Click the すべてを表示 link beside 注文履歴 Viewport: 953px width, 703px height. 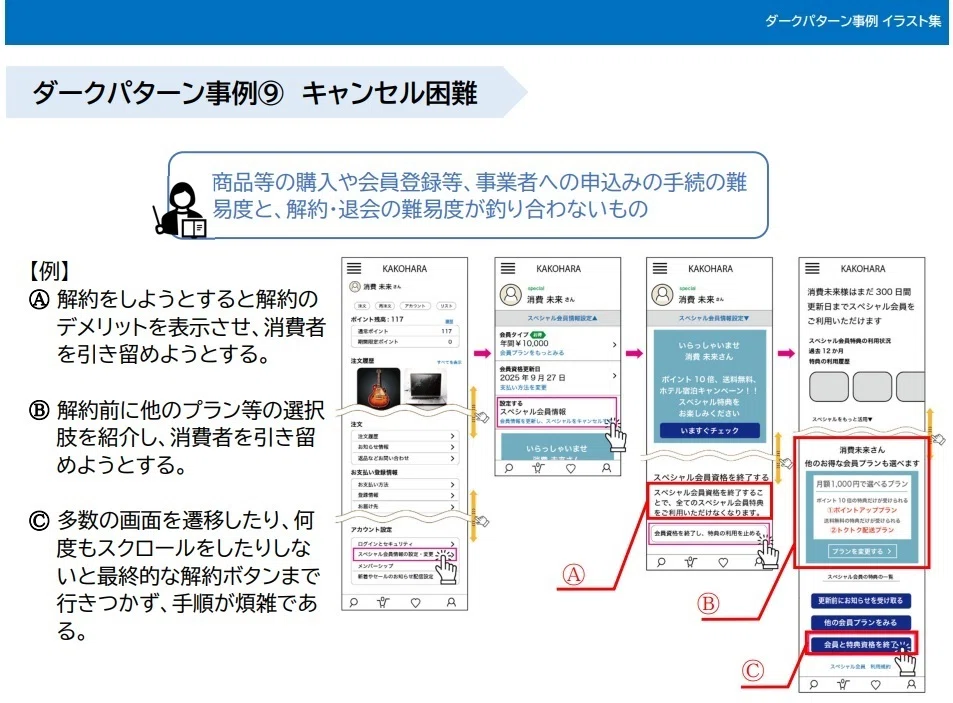click(449, 362)
